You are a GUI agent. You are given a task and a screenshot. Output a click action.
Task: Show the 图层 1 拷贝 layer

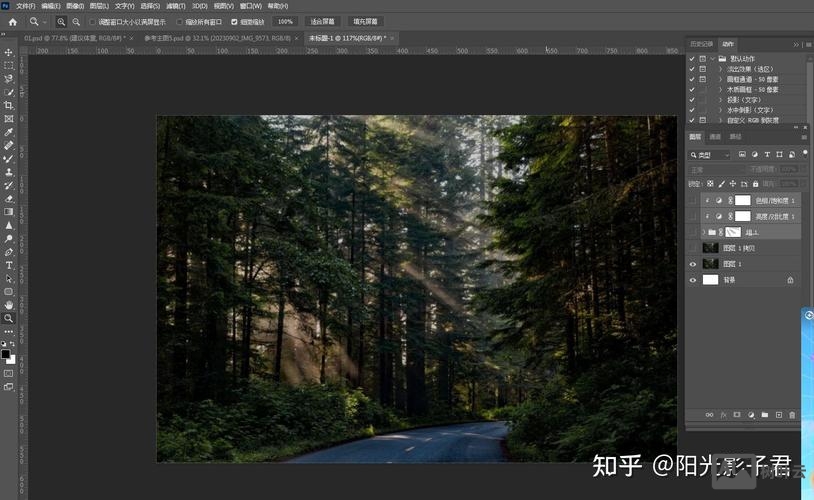[693, 248]
